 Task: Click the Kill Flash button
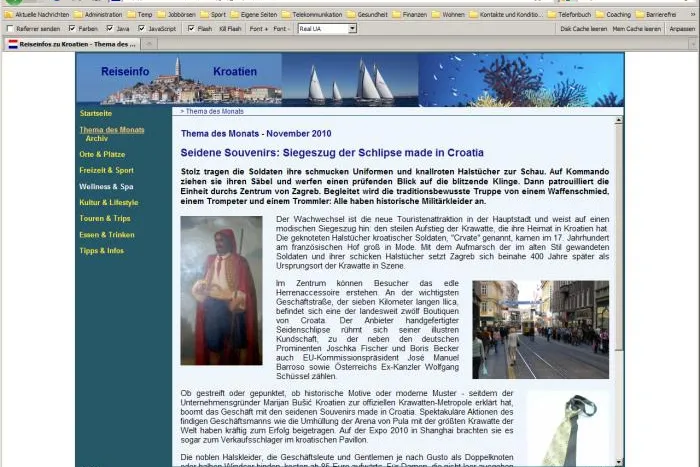[230, 29]
